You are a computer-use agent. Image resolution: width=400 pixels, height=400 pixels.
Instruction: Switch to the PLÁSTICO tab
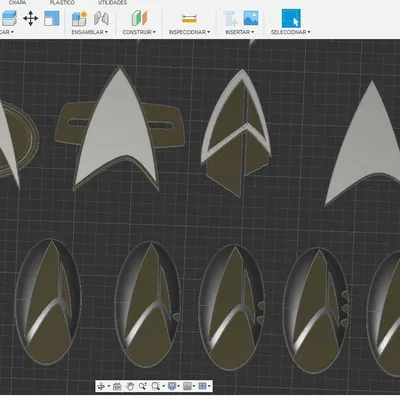pyautogui.click(x=62, y=3)
